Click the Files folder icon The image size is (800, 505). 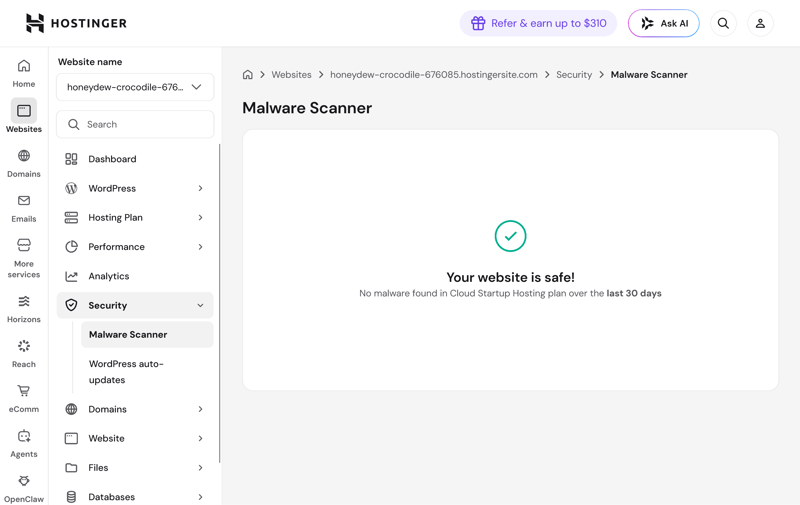tap(71, 467)
